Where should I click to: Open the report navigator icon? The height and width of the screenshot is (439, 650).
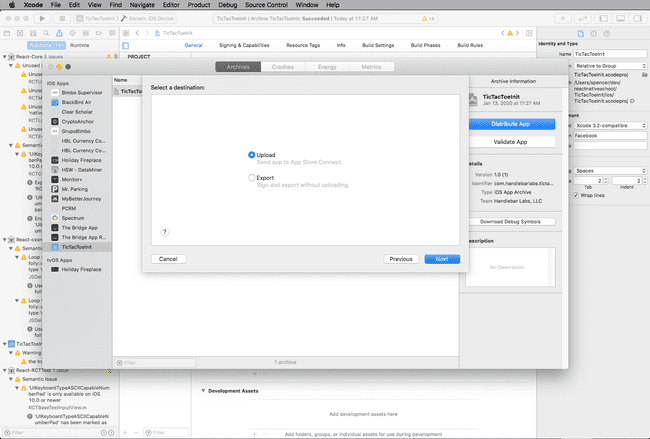pyautogui.click(x=112, y=33)
